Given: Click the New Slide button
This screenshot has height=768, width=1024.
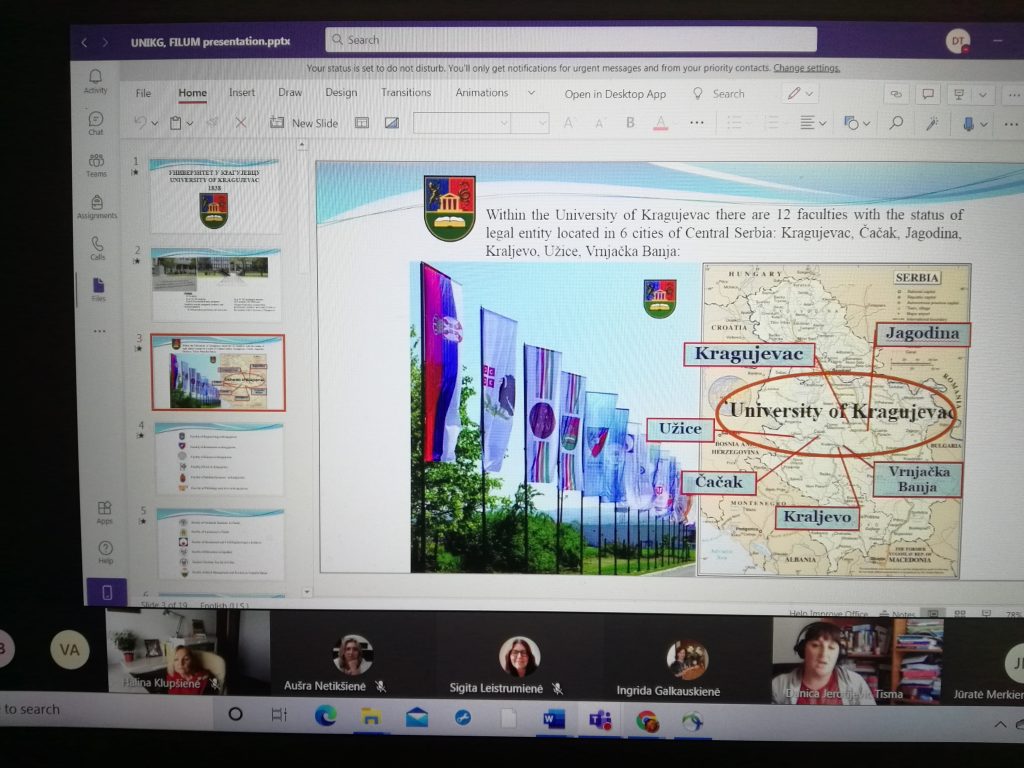Looking at the screenshot, I should (304, 123).
